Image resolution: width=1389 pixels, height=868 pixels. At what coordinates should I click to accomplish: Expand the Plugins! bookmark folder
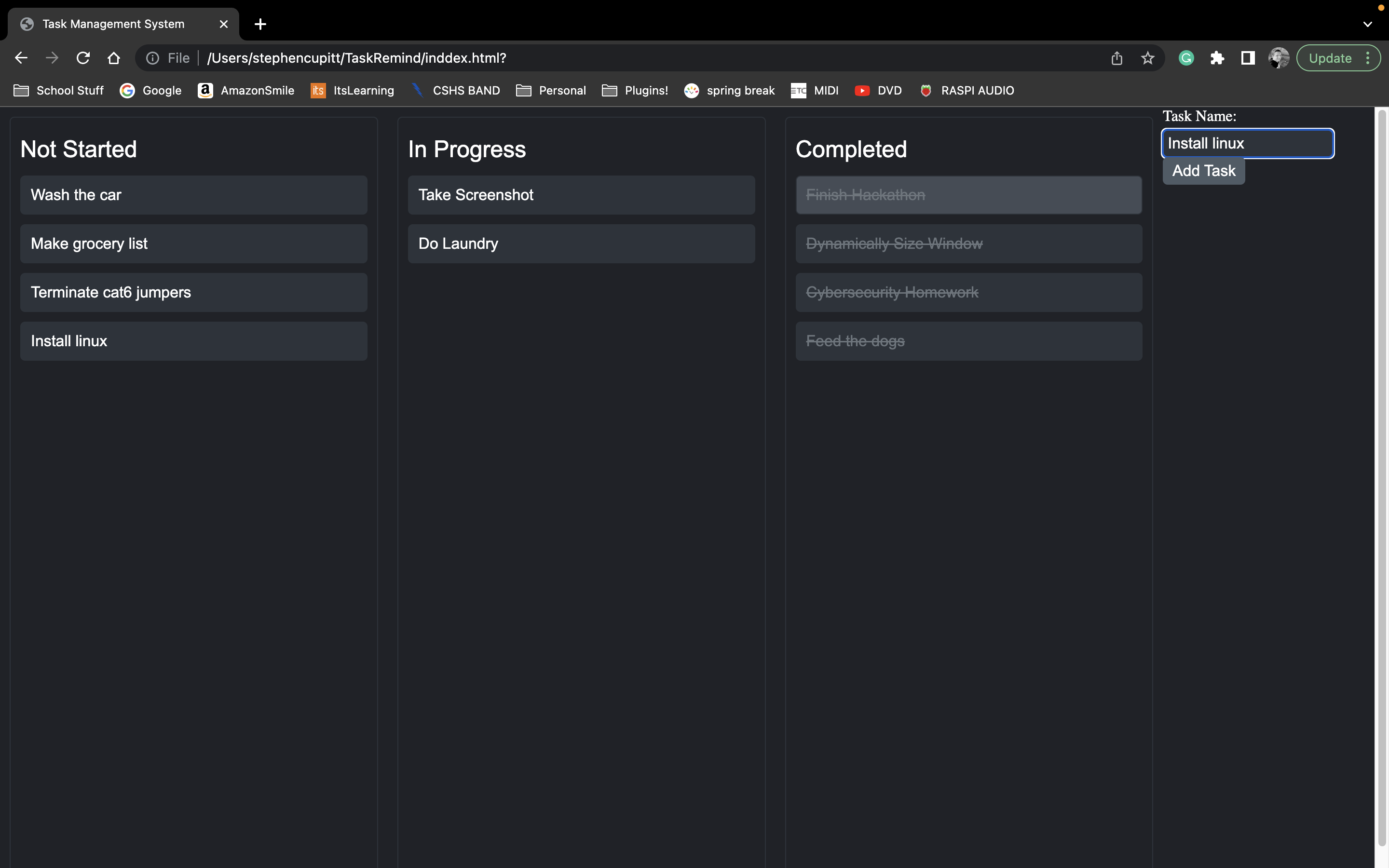635,91
